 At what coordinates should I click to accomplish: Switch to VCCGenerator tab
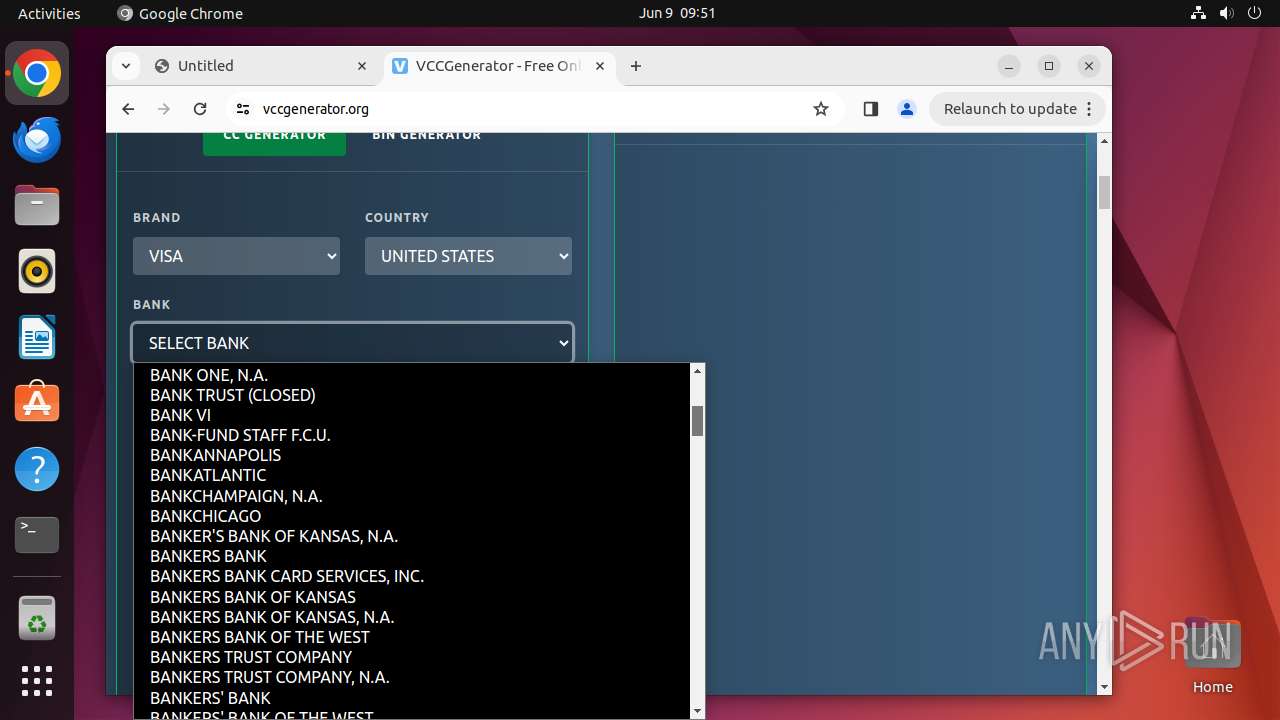[499, 66]
